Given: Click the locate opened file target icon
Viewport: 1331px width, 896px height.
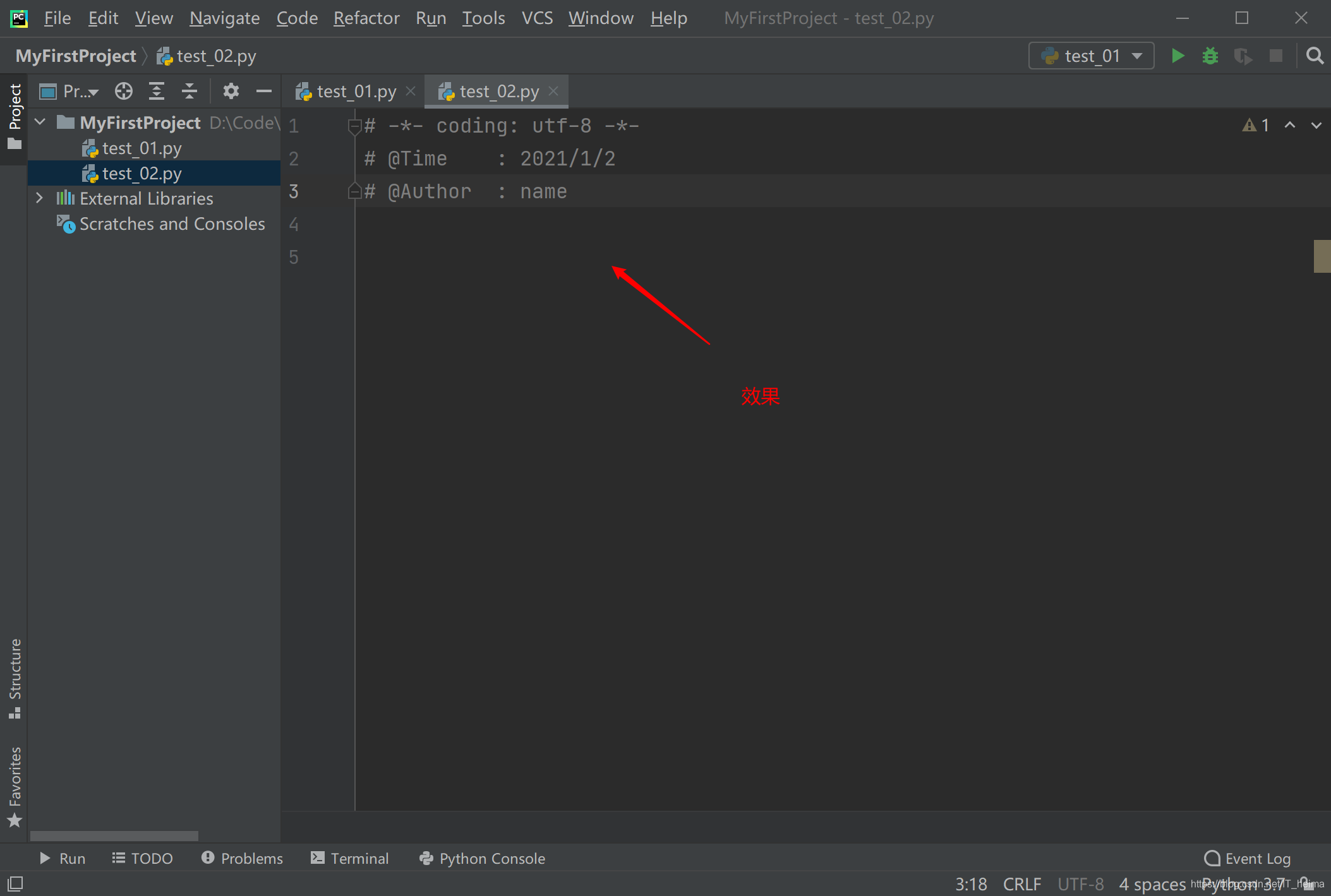Looking at the screenshot, I should pos(124,92).
